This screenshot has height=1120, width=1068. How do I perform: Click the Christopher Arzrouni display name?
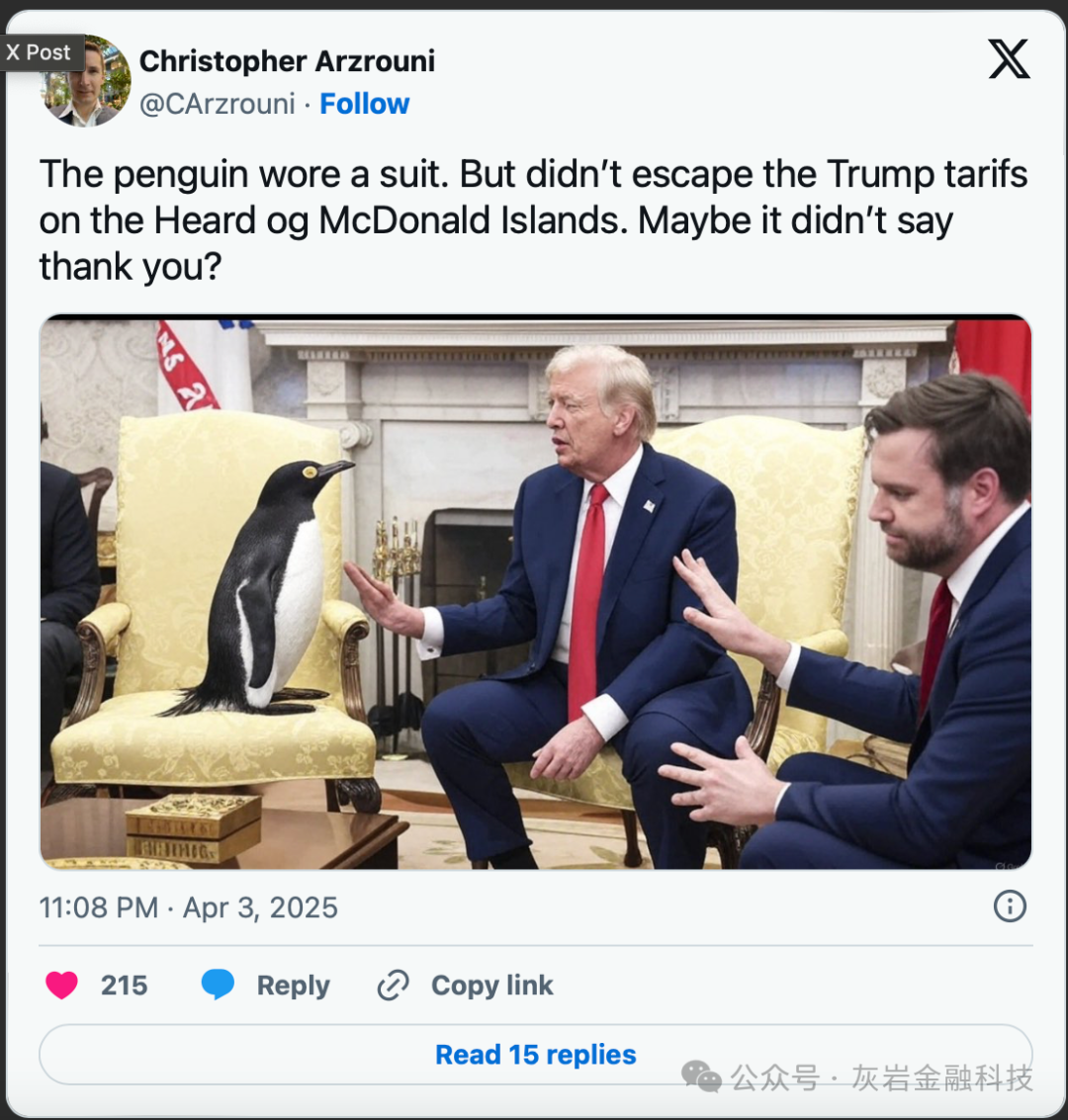click(287, 61)
